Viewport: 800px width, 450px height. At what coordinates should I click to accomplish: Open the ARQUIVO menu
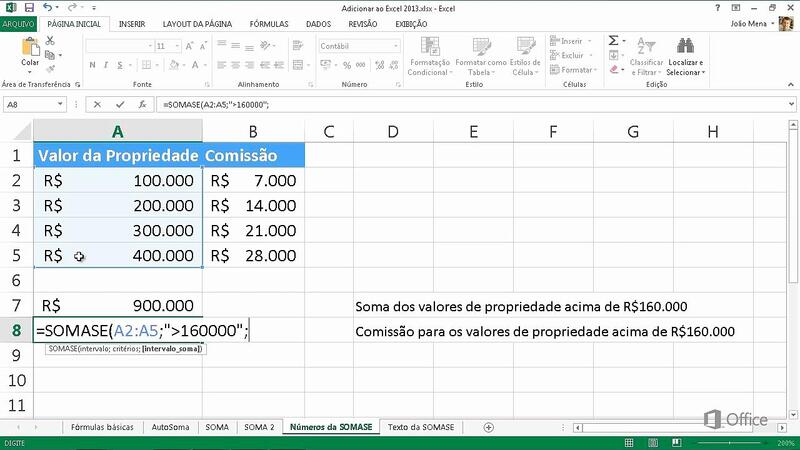pos(19,22)
